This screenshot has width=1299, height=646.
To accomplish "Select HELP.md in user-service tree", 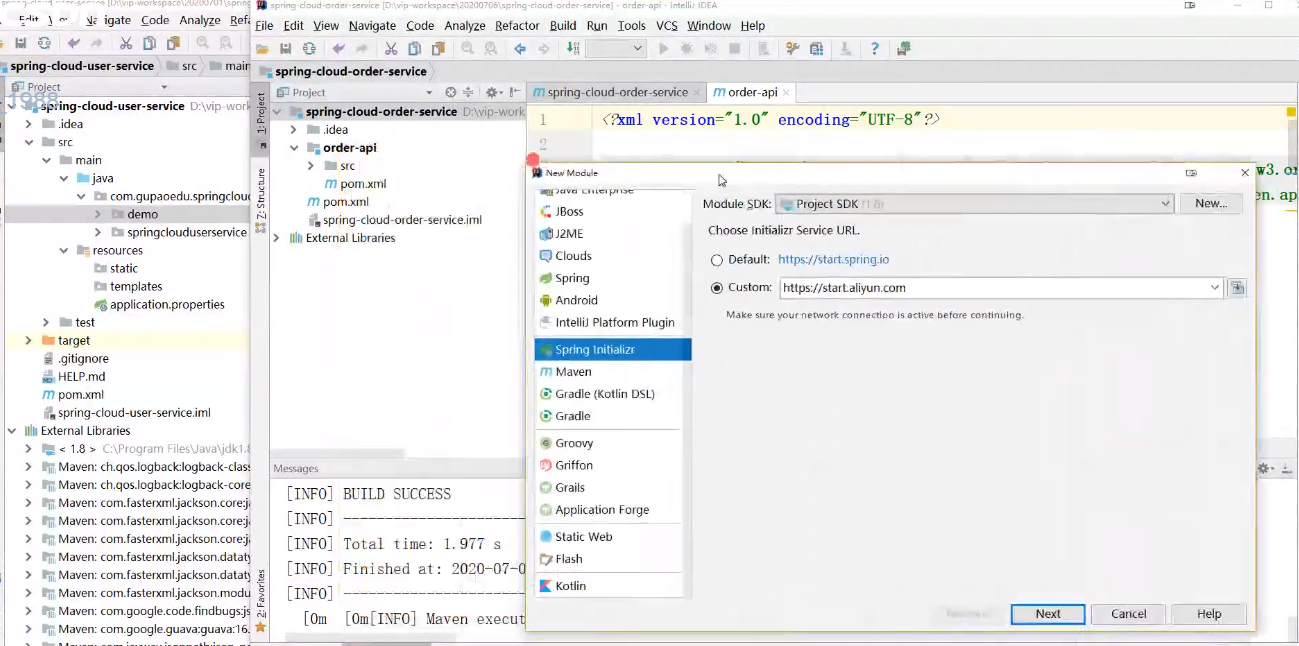I will pos(74,377).
